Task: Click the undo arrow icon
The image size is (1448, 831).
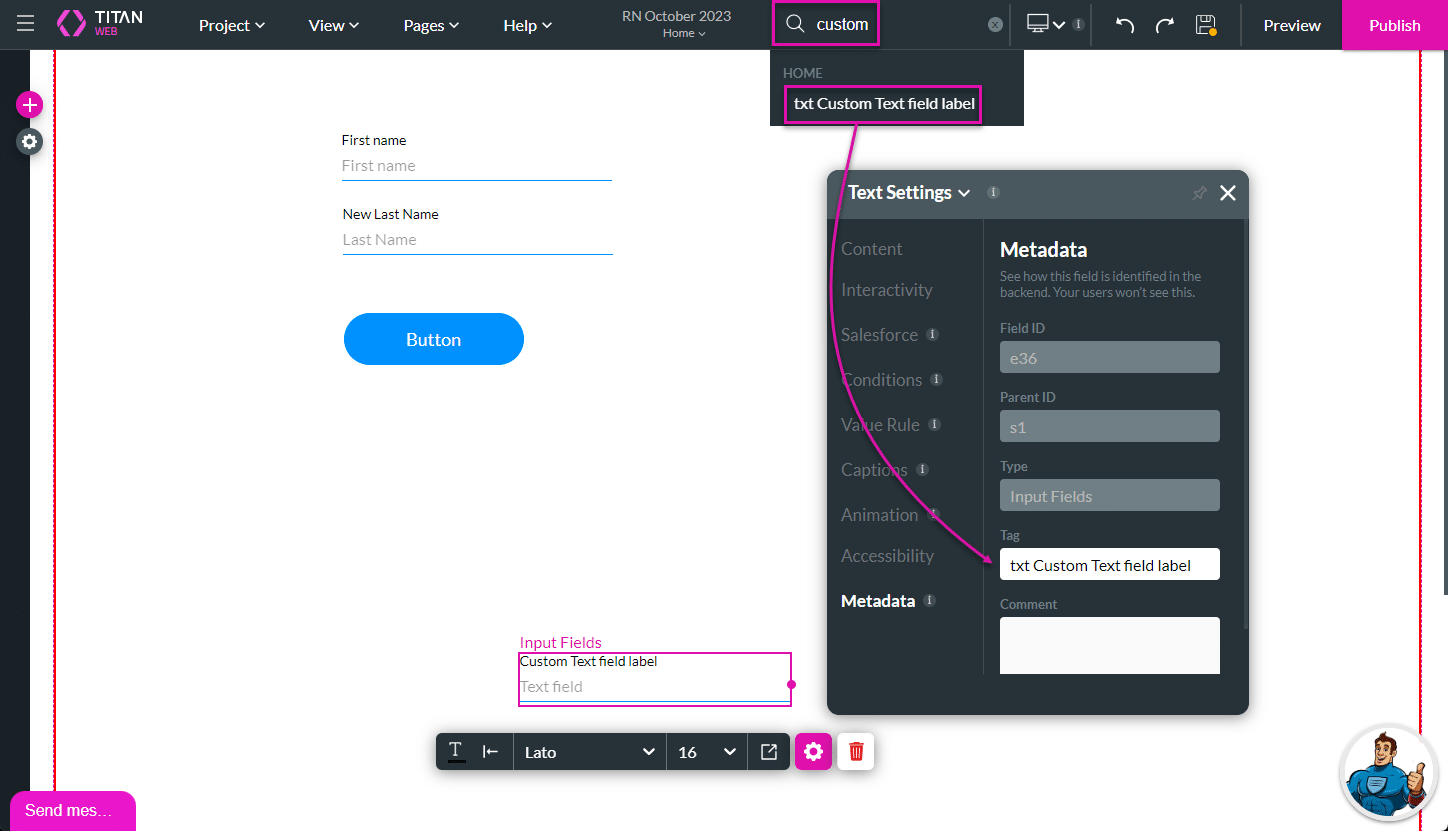Action: click(x=1125, y=25)
